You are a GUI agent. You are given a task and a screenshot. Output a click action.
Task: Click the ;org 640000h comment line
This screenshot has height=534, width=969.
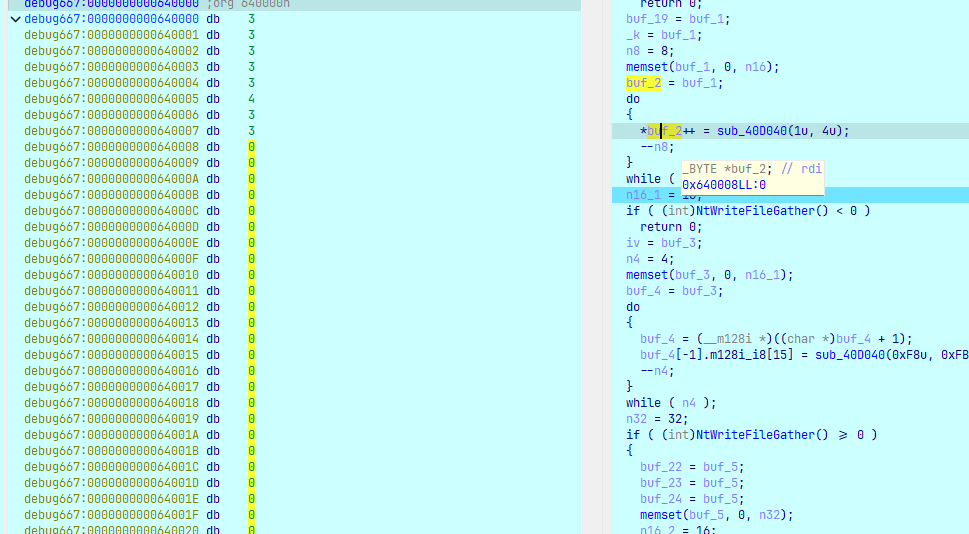248,4
